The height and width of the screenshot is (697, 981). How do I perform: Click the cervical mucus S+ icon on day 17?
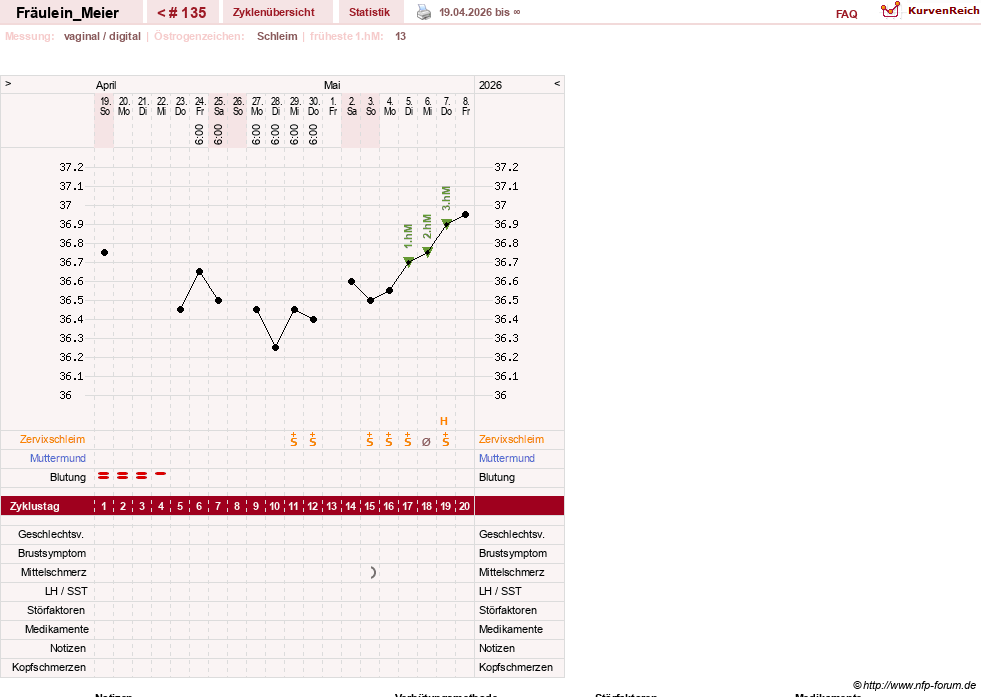pos(407,439)
